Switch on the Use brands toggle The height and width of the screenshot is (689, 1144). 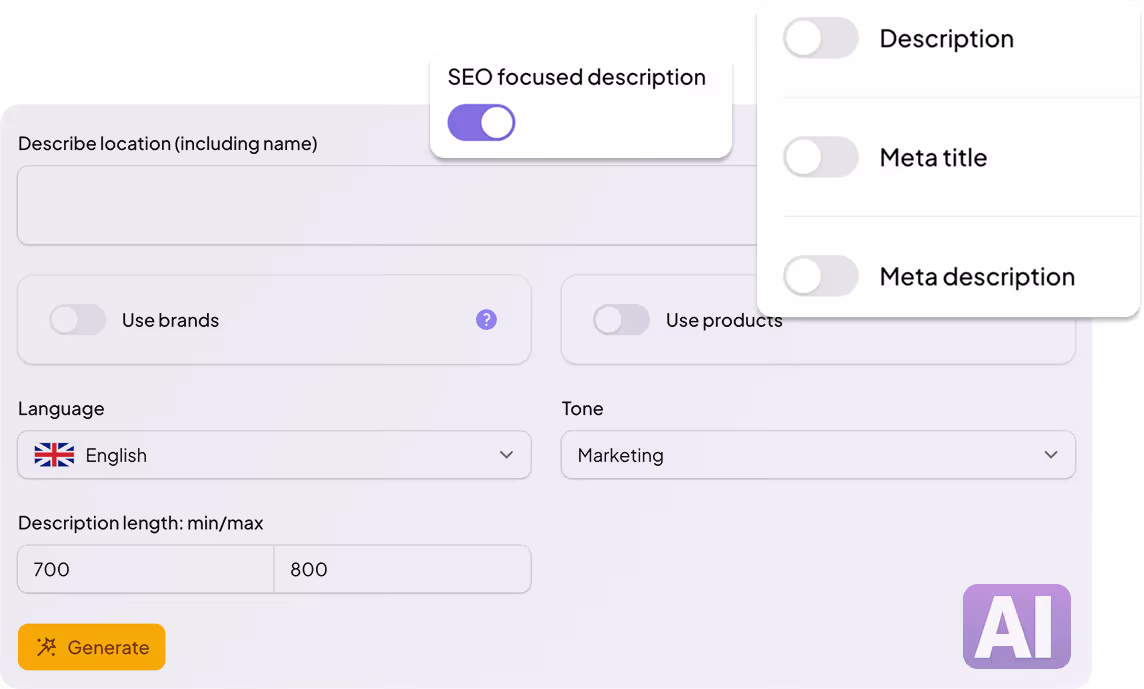point(78,320)
